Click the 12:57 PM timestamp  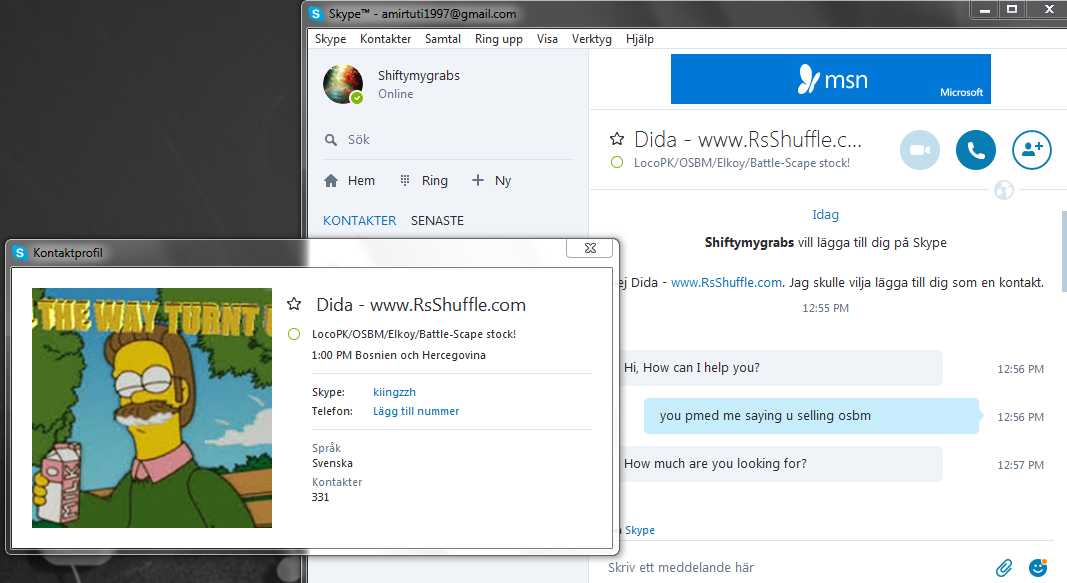point(1020,465)
